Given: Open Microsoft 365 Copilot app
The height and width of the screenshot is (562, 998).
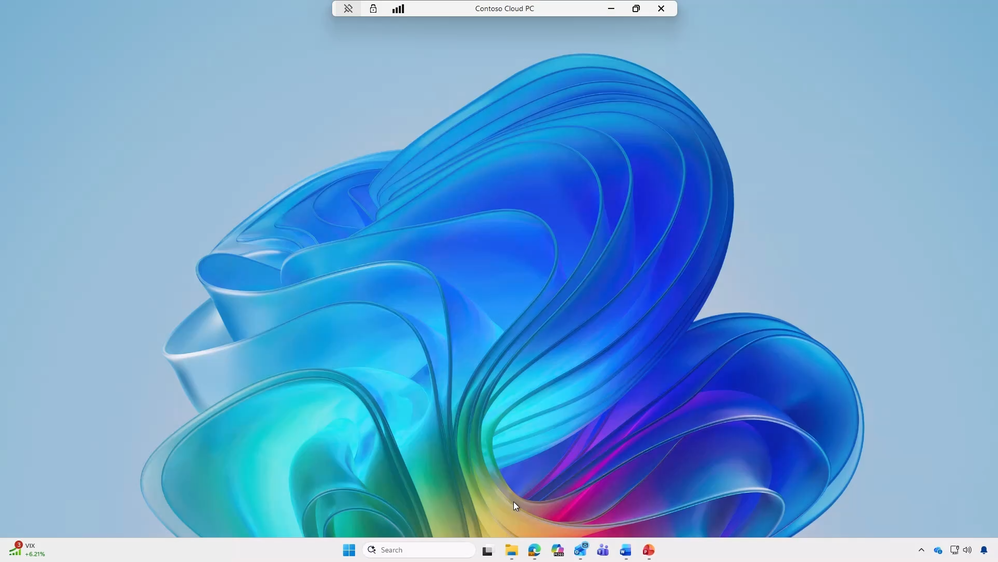Looking at the screenshot, I should (558, 550).
